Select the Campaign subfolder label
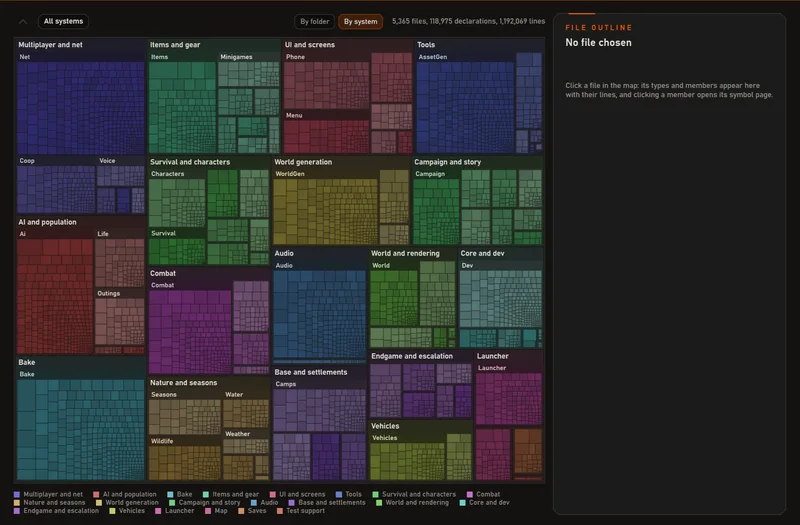800x525 pixels. 430,173
